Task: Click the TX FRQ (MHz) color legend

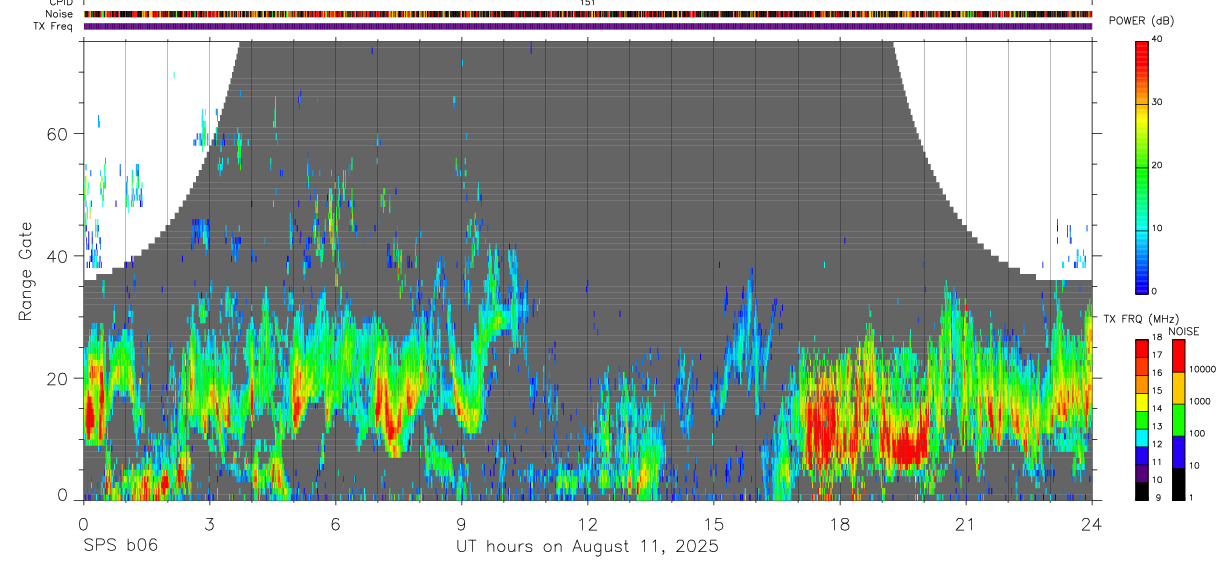Action: [1142, 420]
